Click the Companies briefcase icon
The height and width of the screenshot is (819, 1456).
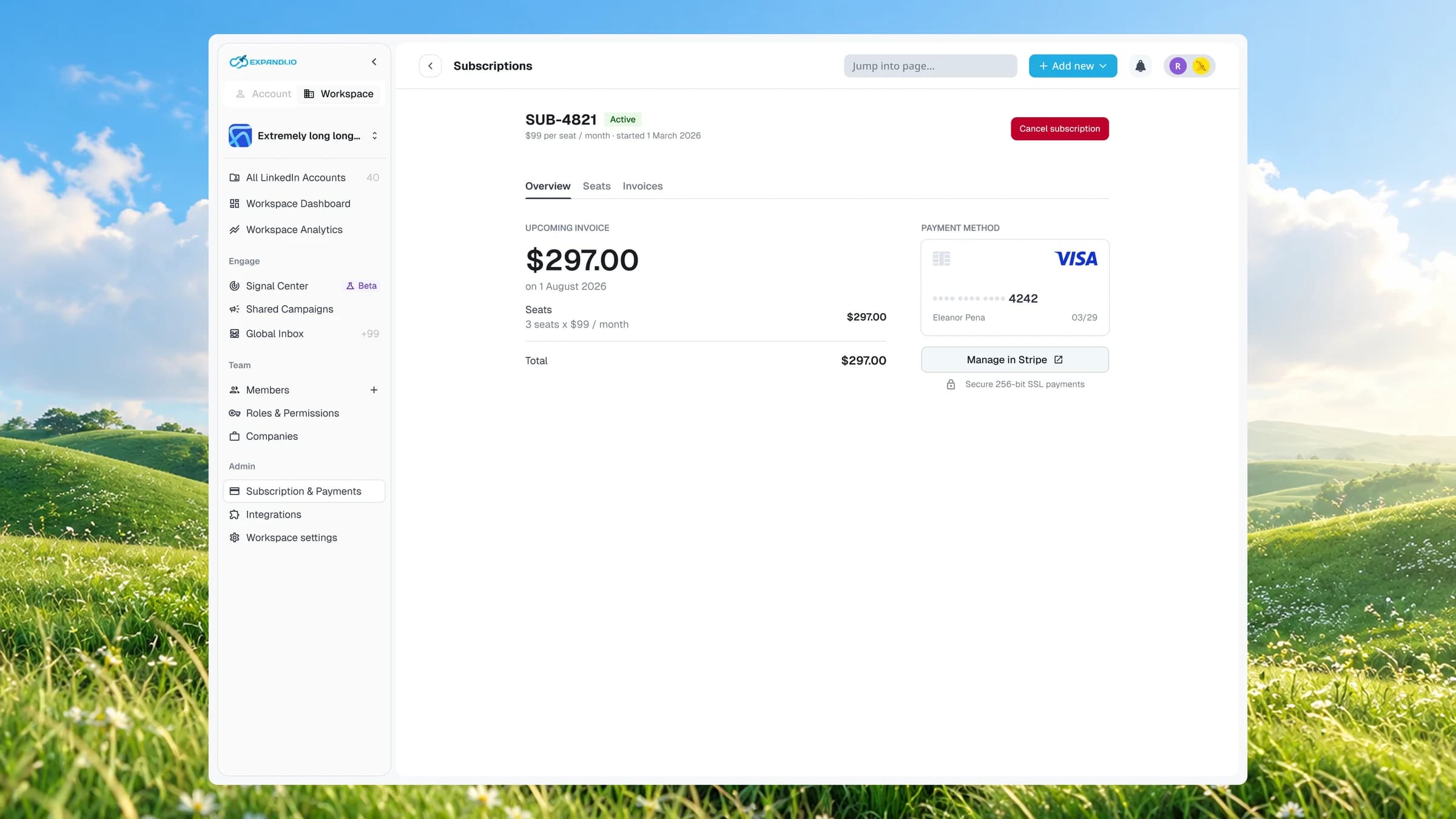click(234, 436)
